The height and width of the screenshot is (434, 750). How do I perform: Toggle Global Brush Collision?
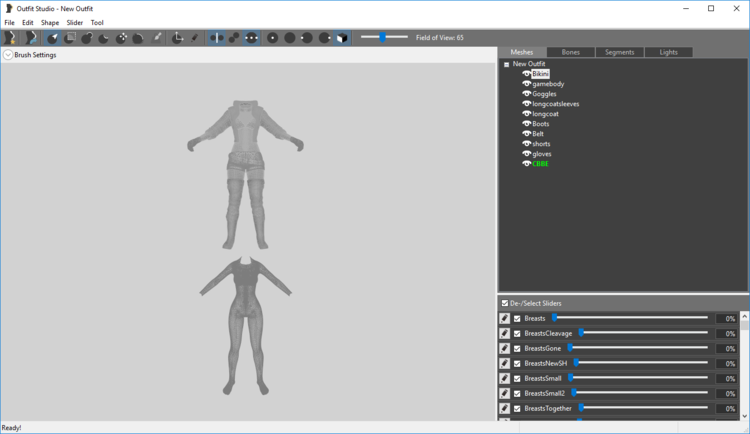tap(252, 38)
